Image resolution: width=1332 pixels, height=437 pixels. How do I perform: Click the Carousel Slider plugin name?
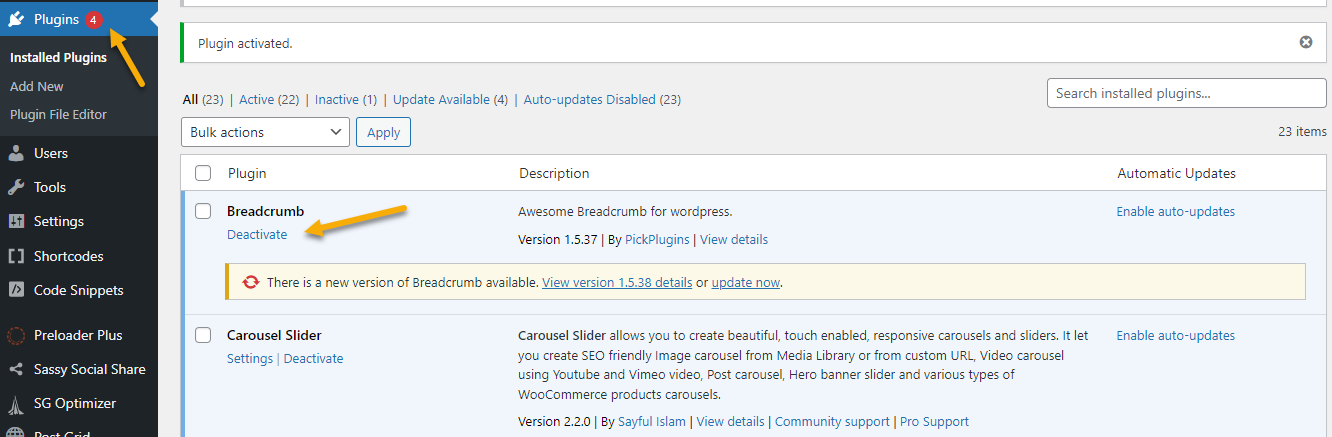(x=274, y=335)
